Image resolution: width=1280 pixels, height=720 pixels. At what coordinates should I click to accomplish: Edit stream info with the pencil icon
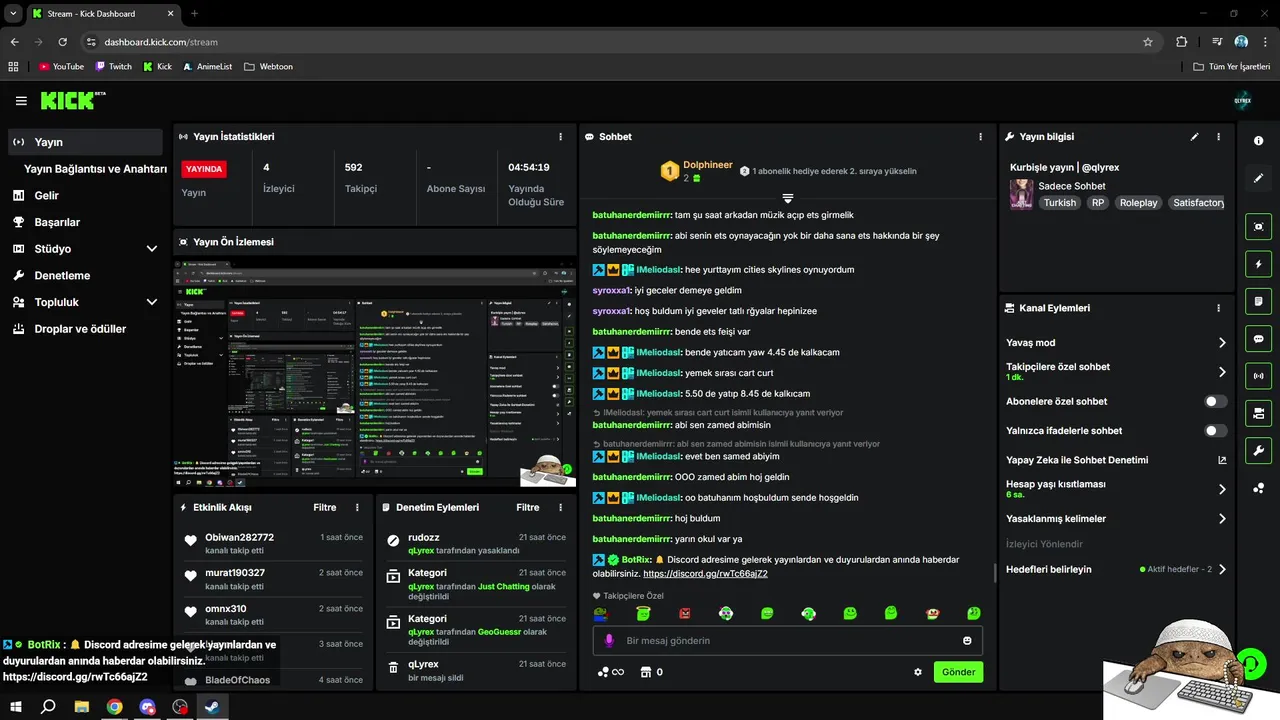click(1194, 137)
